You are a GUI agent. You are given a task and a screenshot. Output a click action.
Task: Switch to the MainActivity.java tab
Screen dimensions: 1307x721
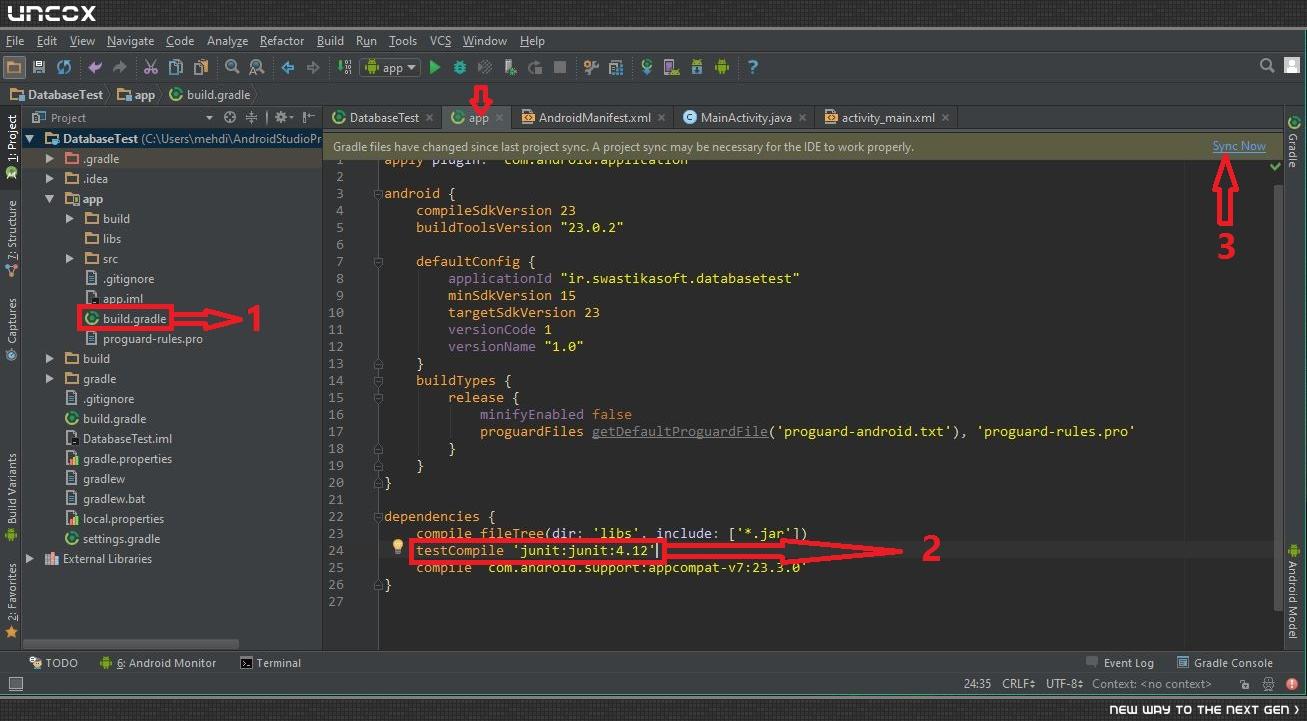[x=746, y=117]
